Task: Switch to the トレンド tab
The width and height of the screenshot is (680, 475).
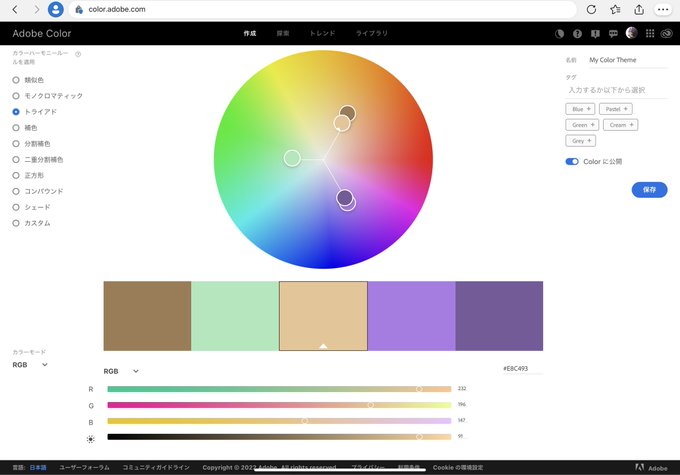Action: point(322,33)
